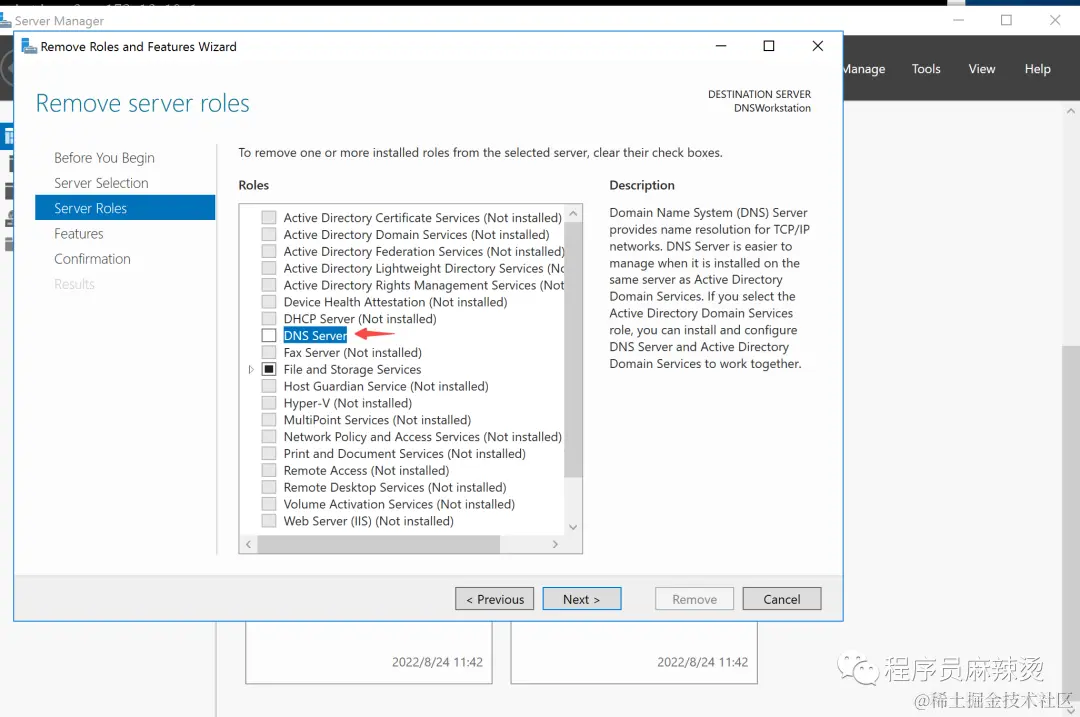The image size is (1080, 717).
Task: Click the roles list horizontal scrollbar thumb
Action: click(x=379, y=544)
